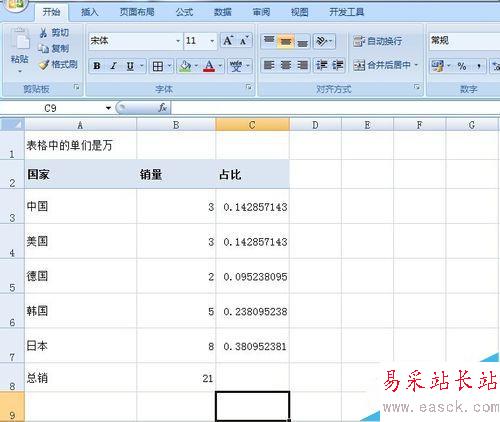The image size is (500, 422).
Task: Click the accounting number format icon
Action: pyautogui.click(x=438, y=66)
